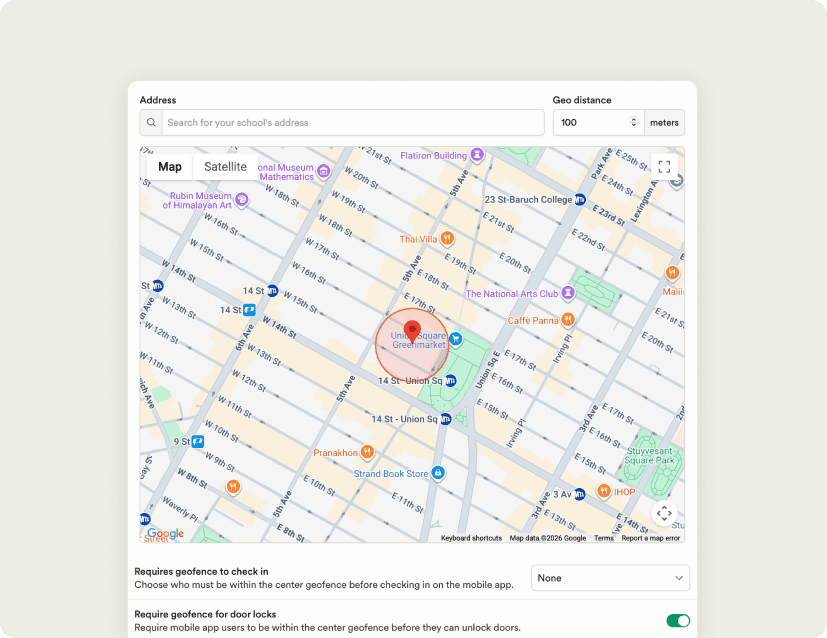The height and width of the screenshot is (638, 827).
Task: Focus the school address search field
Action: point(353,122)
